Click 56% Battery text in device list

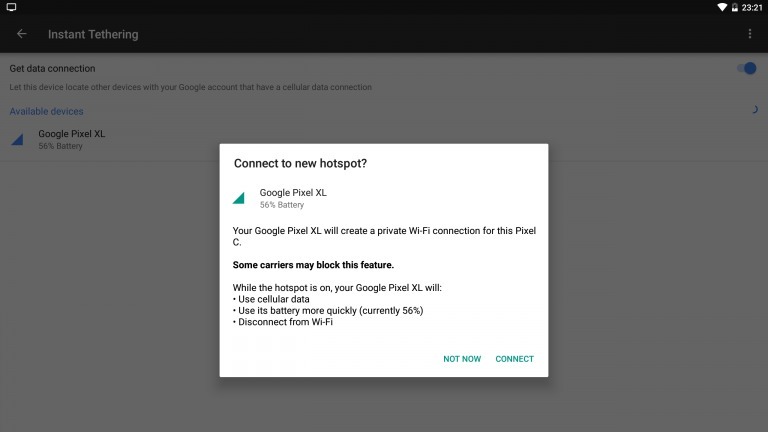point(60,146)
